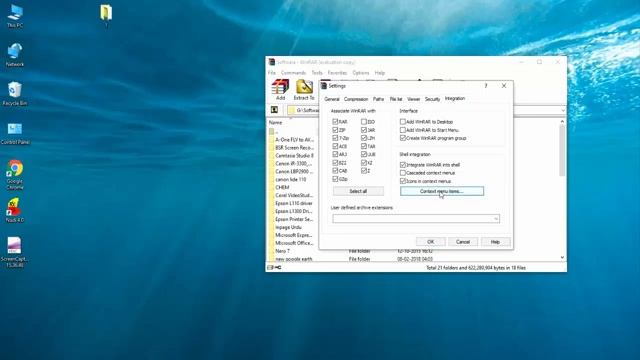Select the 'Epson L110 driver' folder row
This screenshot has width=640, height=360.
pyautogui.click(x=293, y=203)
